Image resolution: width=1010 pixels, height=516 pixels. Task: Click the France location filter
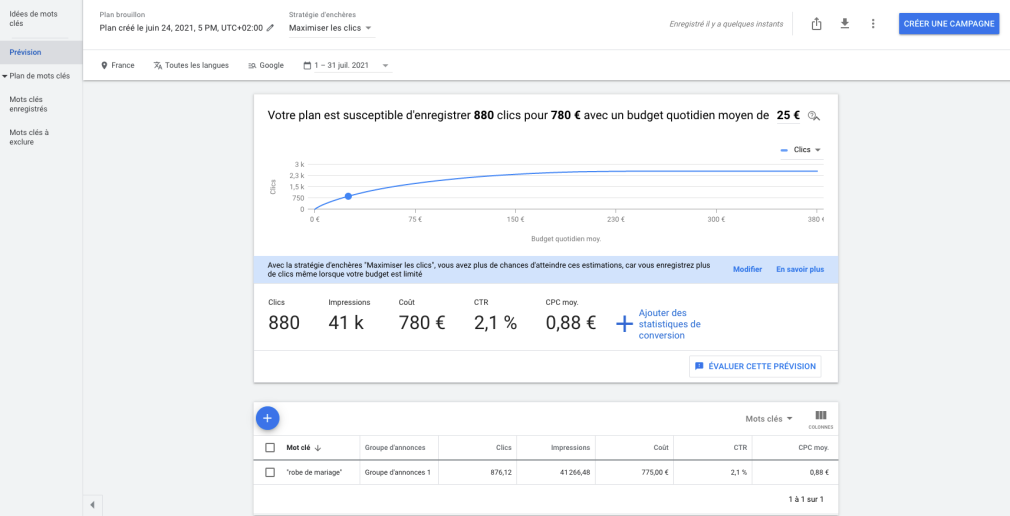point(117,65)
